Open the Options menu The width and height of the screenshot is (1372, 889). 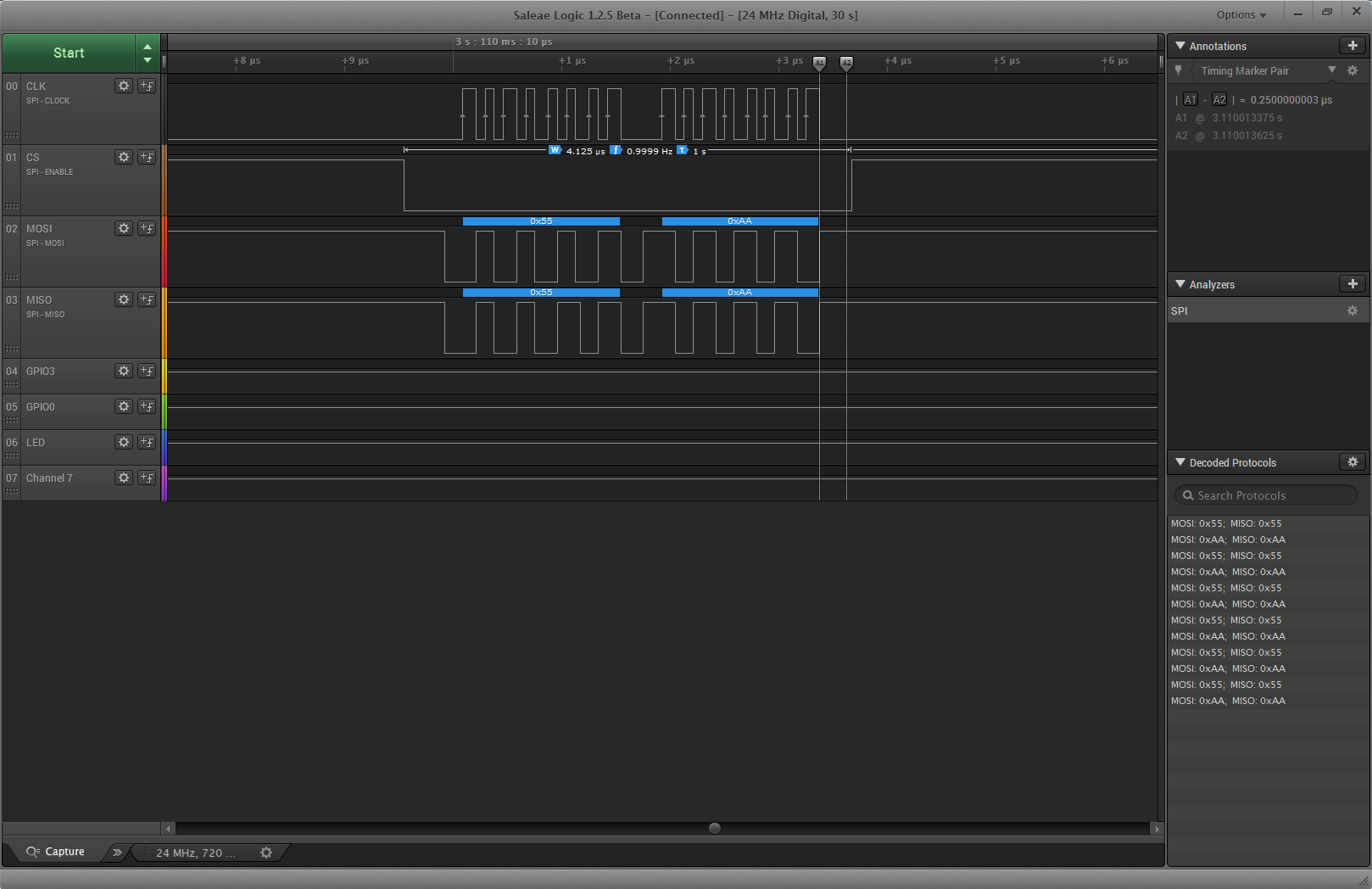click(1241, 14)
